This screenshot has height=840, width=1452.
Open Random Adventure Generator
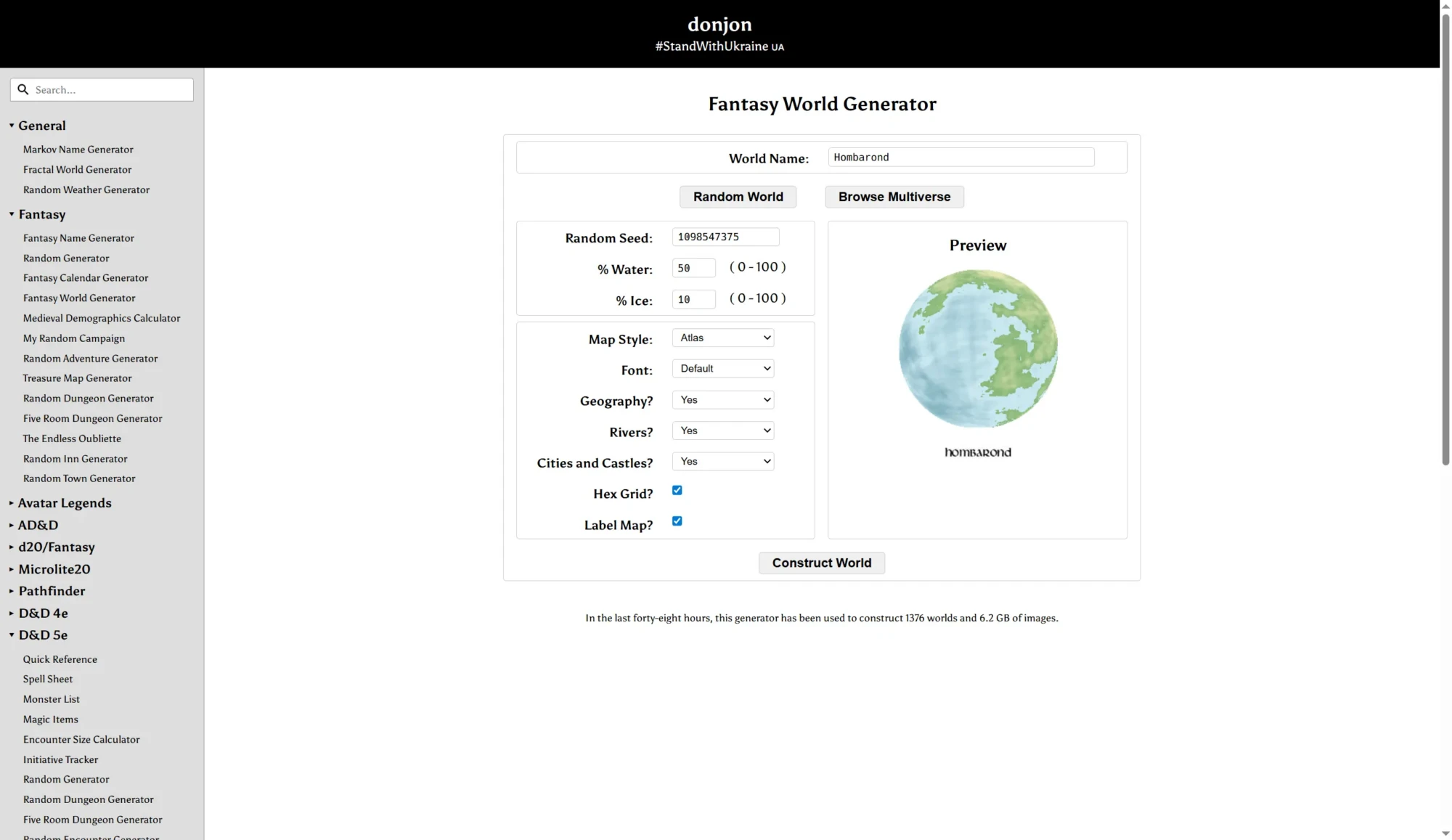pyautogui.click(x=90, y=359)
